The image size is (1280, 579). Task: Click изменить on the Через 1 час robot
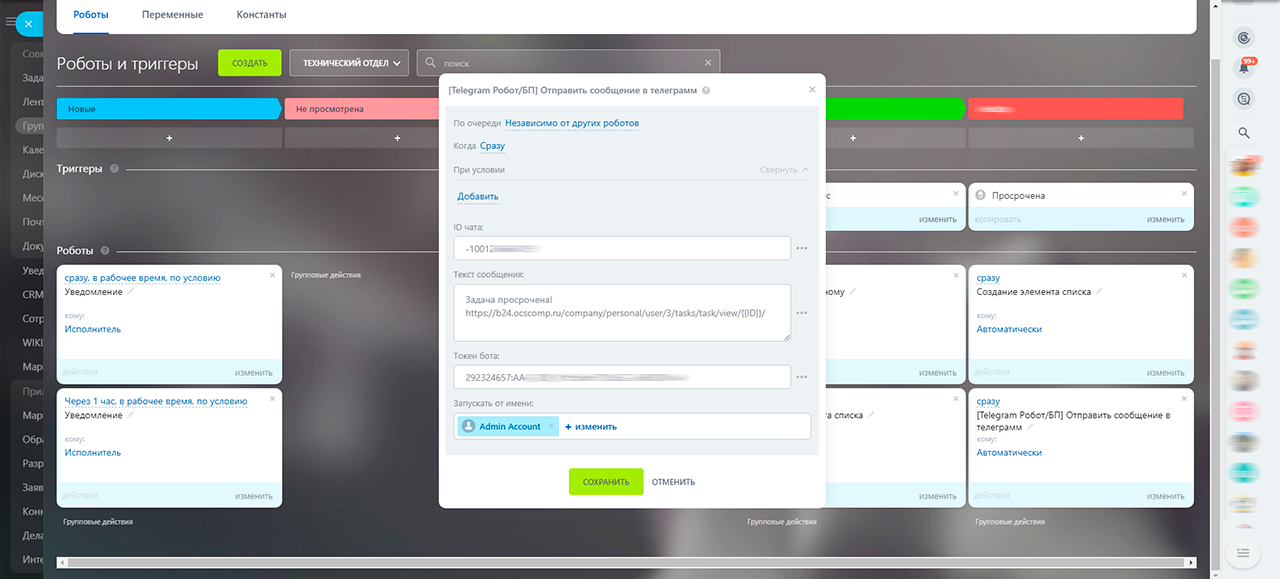[x=254, y=496]
